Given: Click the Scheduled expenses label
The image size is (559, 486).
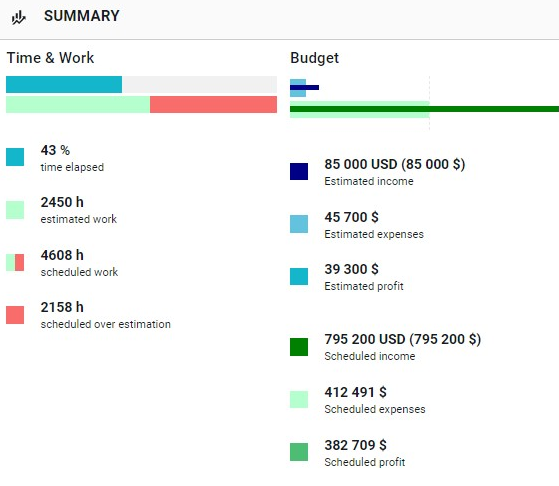Looking at the screenshot, I should (375, 409).
